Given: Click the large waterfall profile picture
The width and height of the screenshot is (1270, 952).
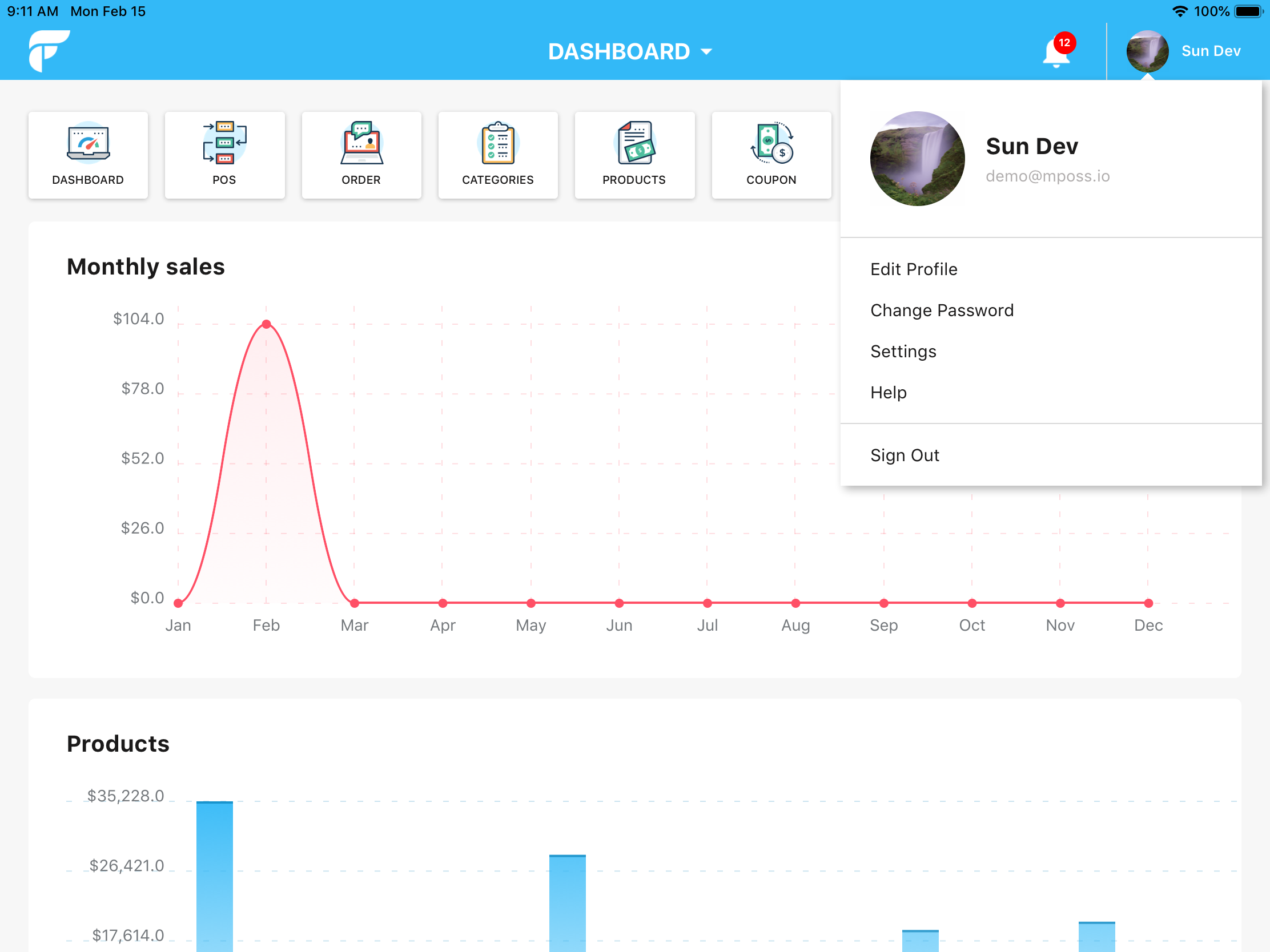Looking at the screenshot, I should (917, 158).
